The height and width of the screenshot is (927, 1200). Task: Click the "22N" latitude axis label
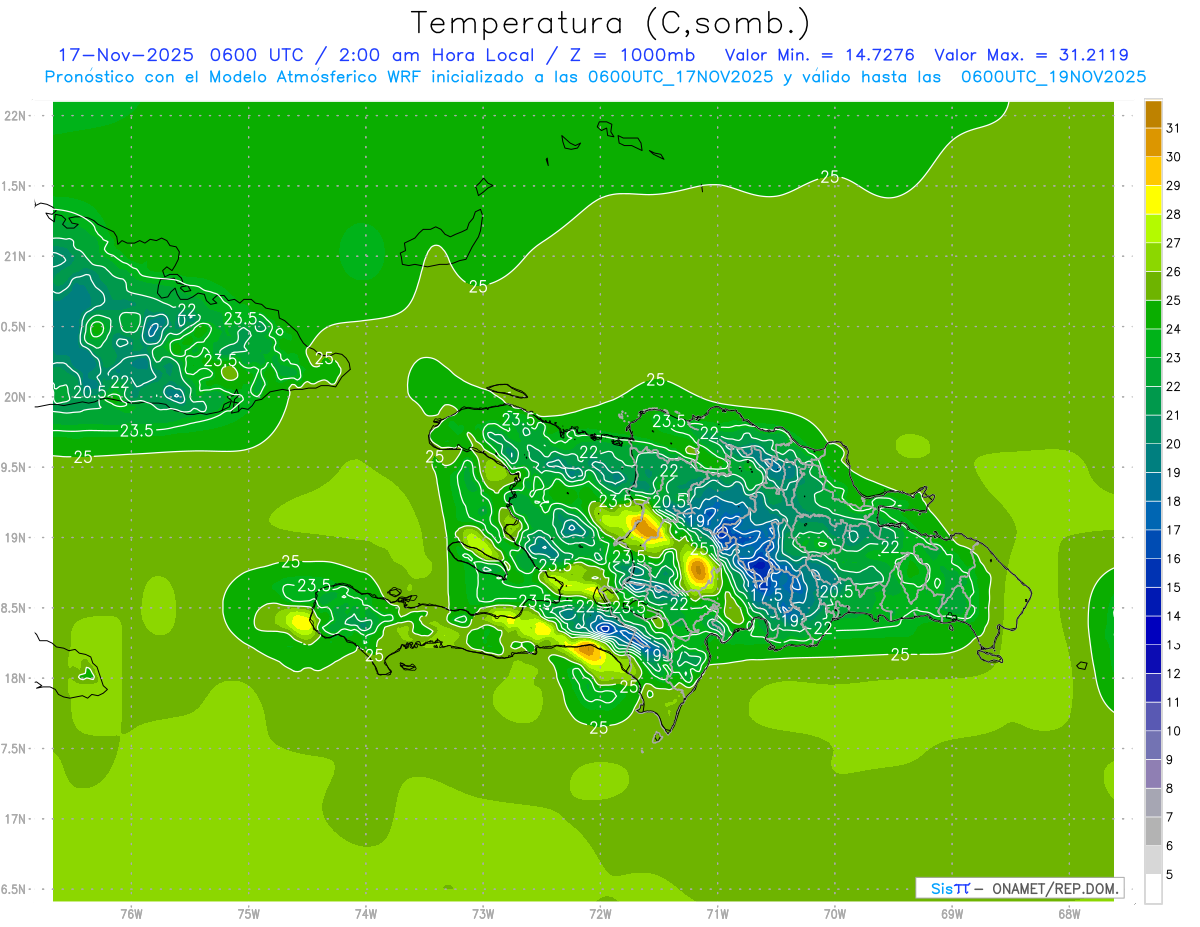click(16, 116)
